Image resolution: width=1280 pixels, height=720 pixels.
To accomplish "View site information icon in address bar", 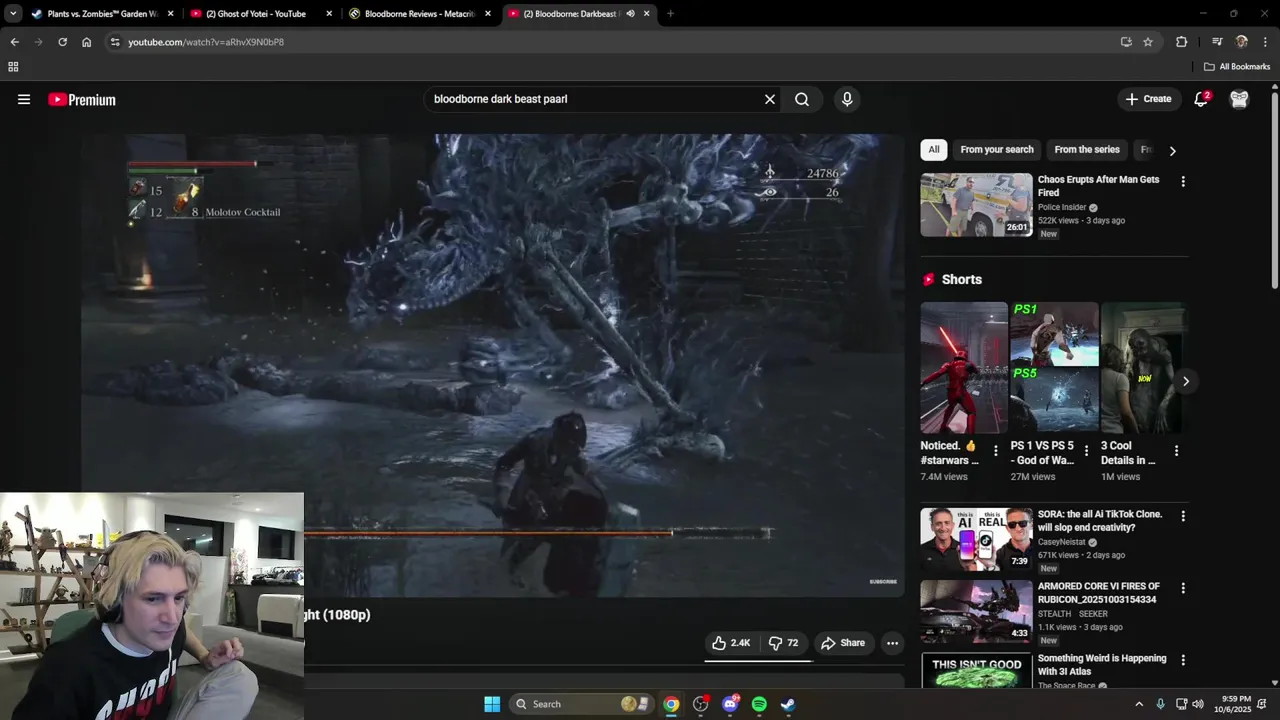I will [x=115, y=42].
